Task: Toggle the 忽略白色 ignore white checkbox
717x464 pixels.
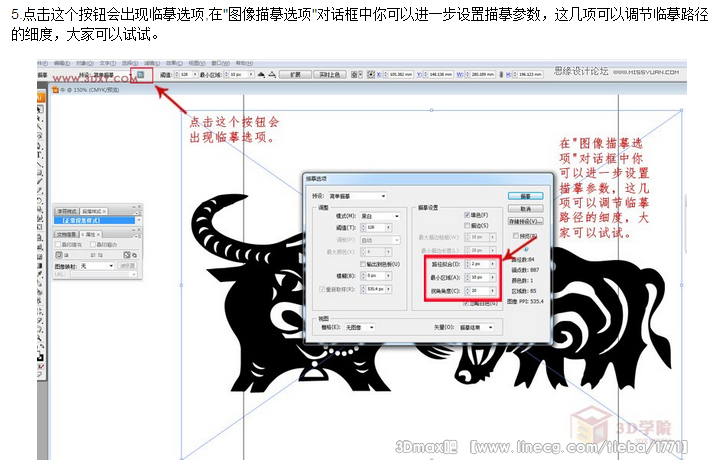Action: [x=466, y=304]
